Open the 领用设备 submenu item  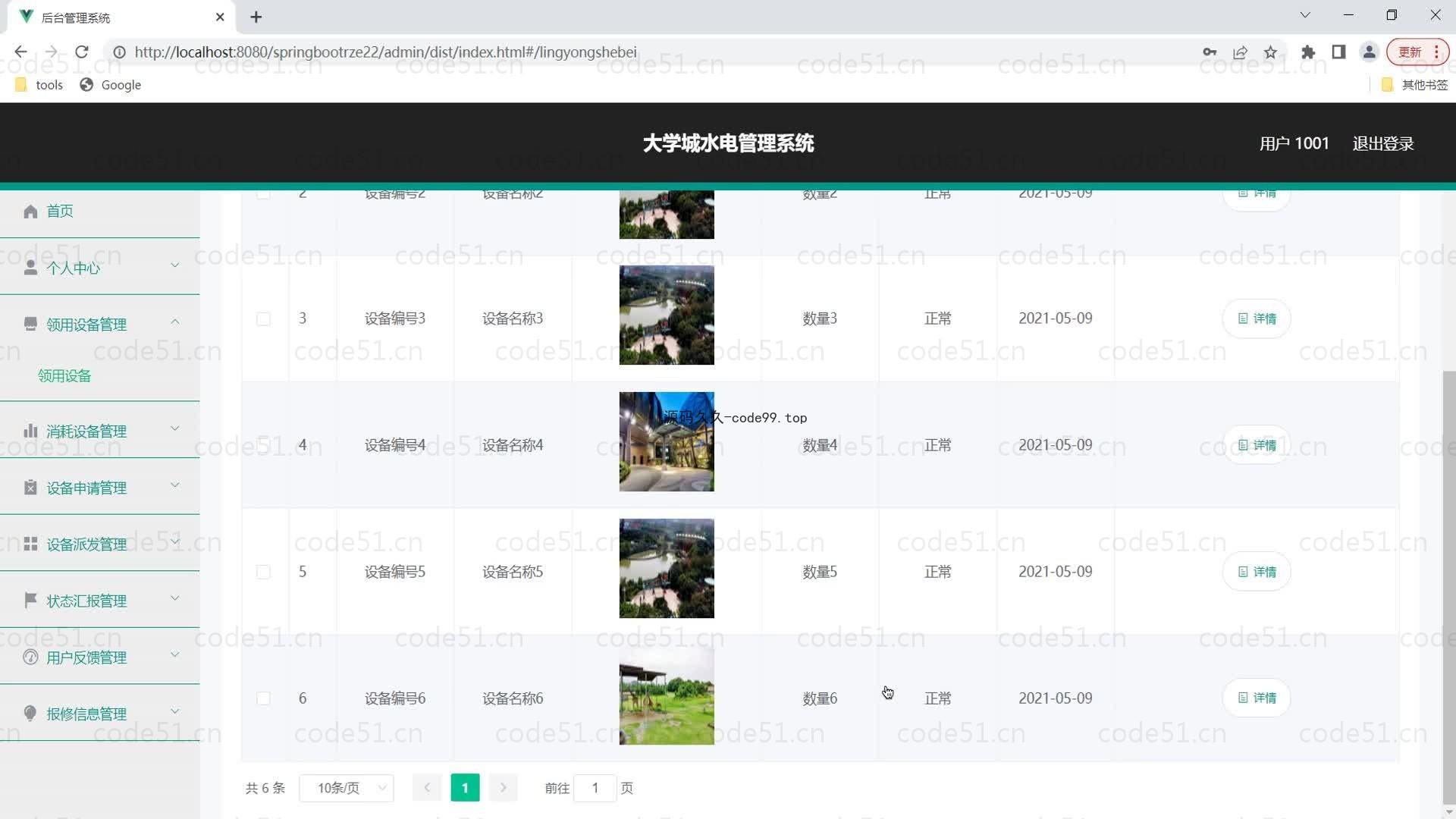click(x=64, y=376)
